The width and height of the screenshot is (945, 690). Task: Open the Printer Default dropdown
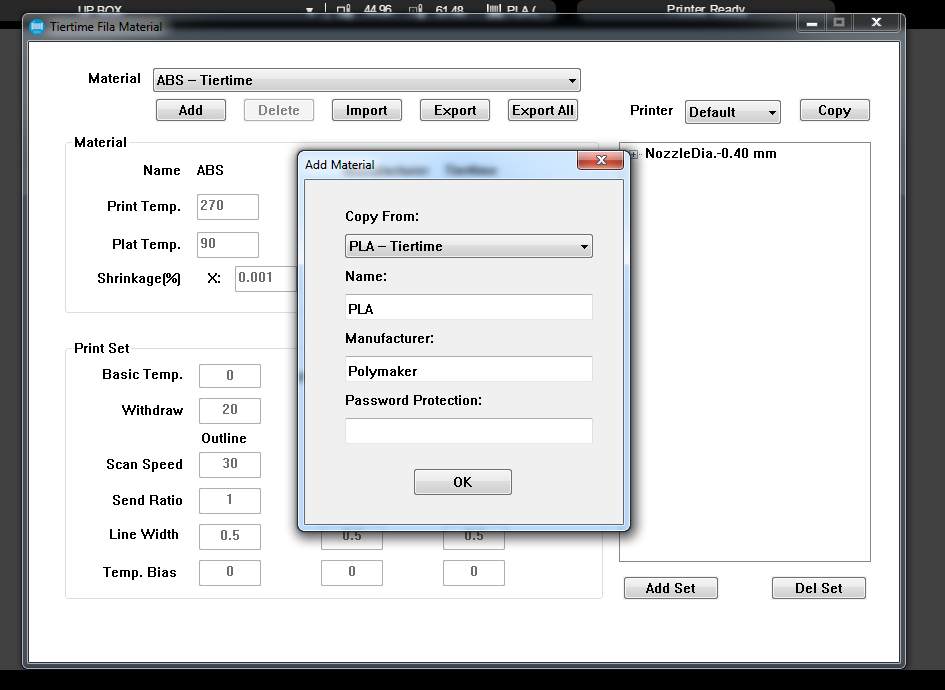click(x=732, y=112)
